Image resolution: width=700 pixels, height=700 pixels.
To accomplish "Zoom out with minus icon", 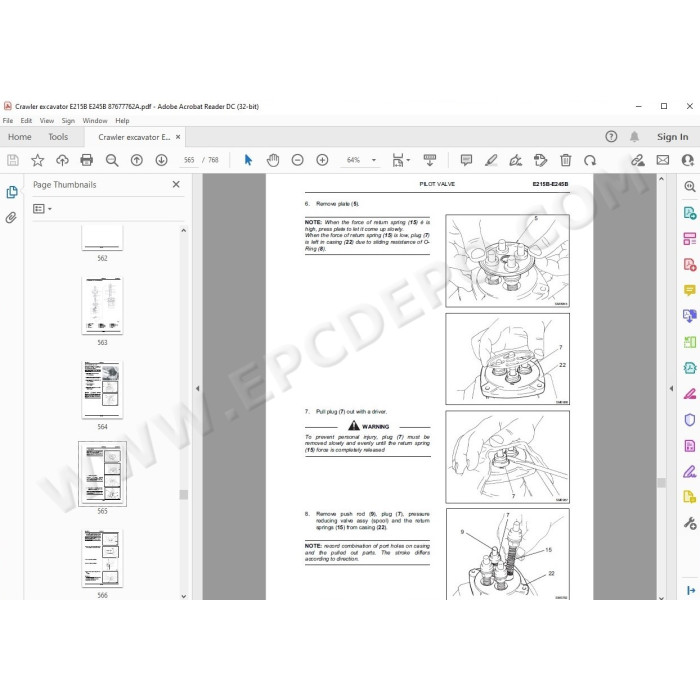I will 297,160.
